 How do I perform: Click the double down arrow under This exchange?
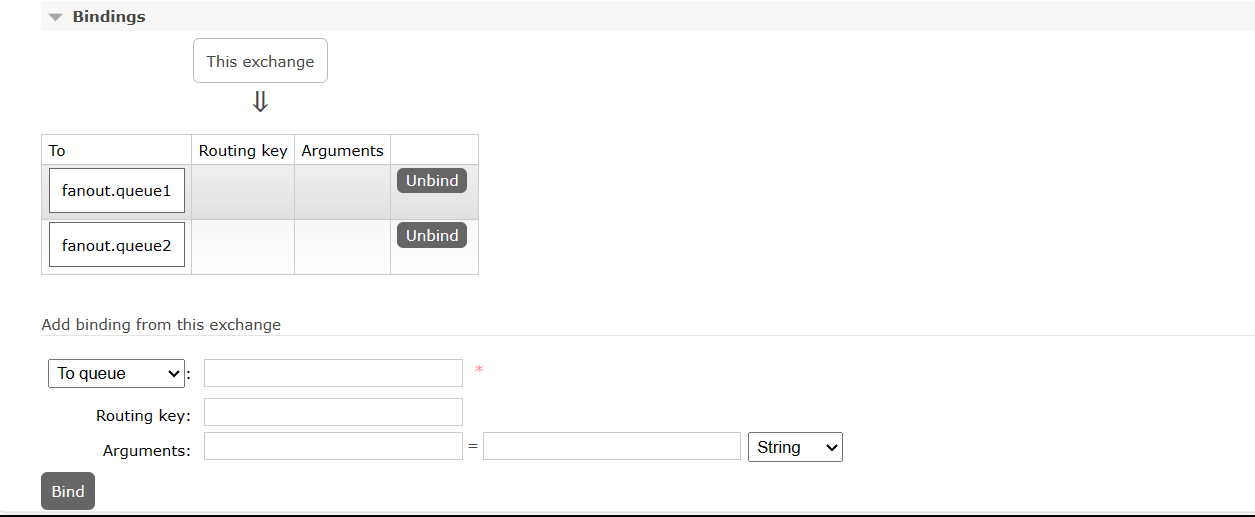(260, 102)
